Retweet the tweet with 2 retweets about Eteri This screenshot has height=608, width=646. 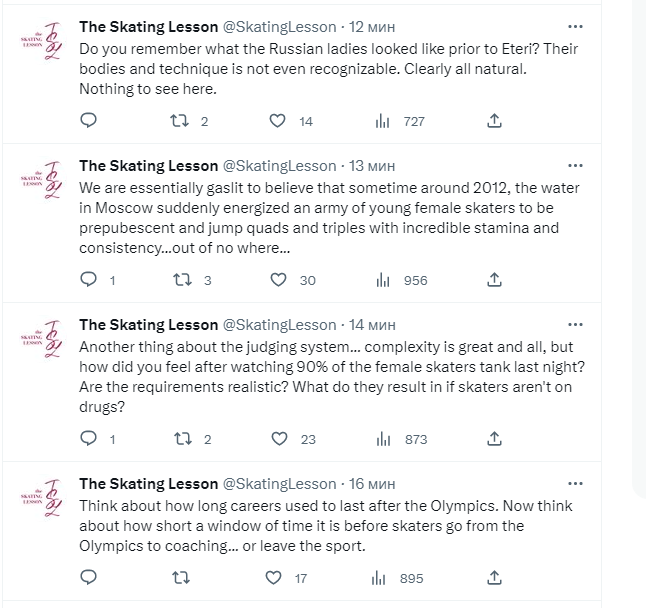(x=182, y=121)
